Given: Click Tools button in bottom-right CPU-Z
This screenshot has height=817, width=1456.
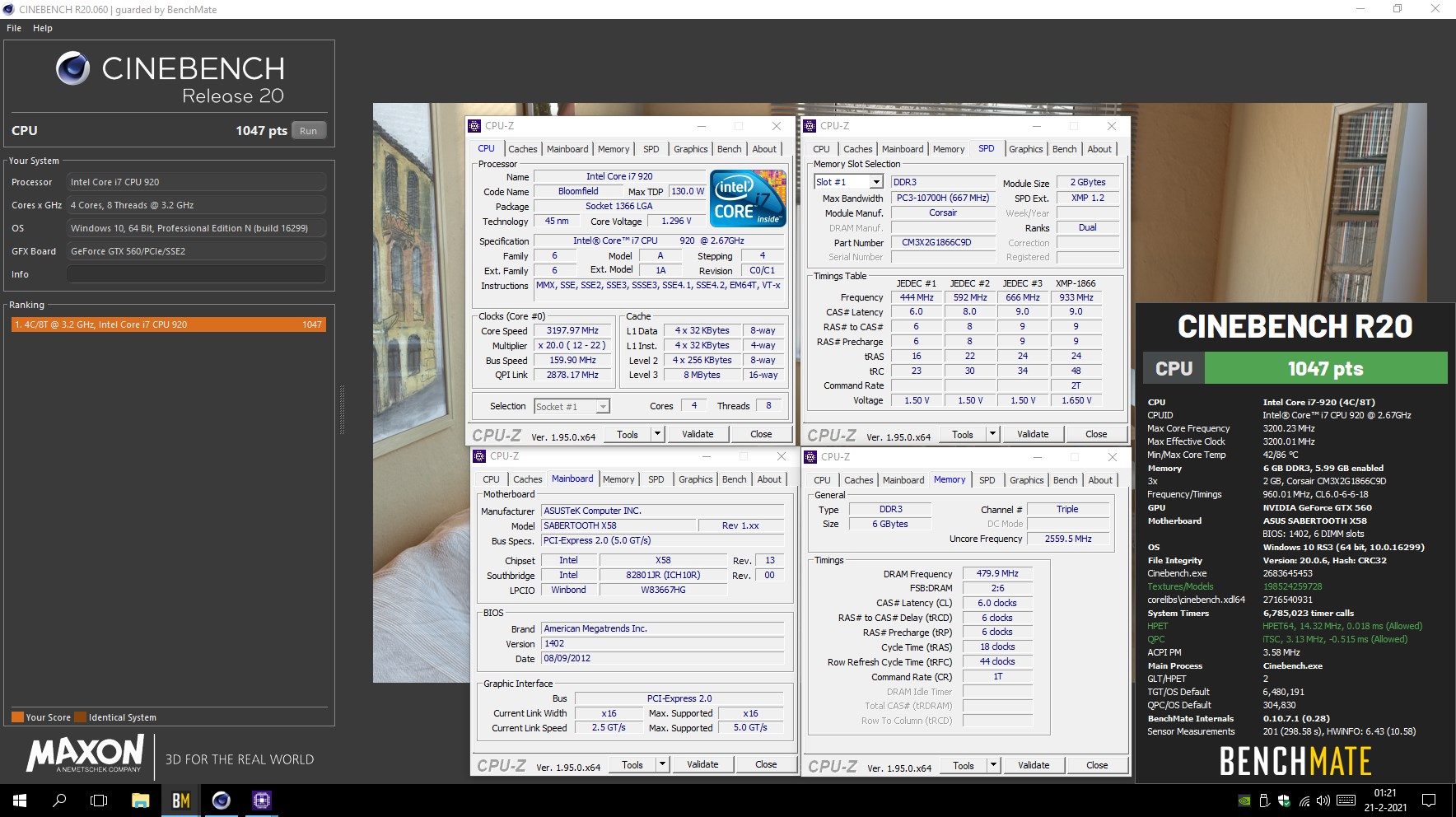Looking at the screenshot, I should tap(964, 765).
